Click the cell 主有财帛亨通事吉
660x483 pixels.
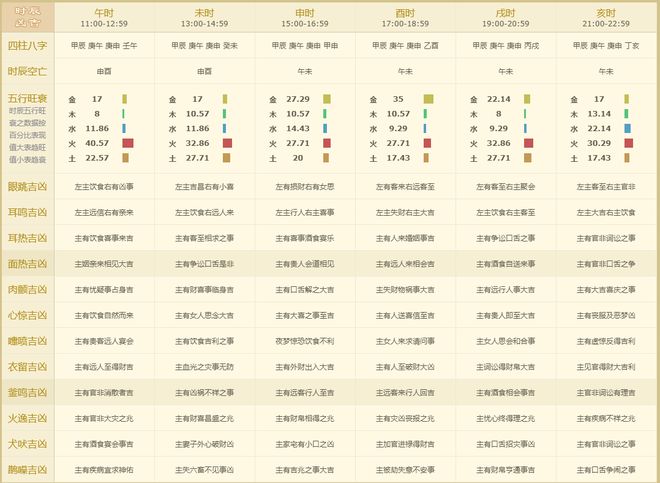[506, 470]
